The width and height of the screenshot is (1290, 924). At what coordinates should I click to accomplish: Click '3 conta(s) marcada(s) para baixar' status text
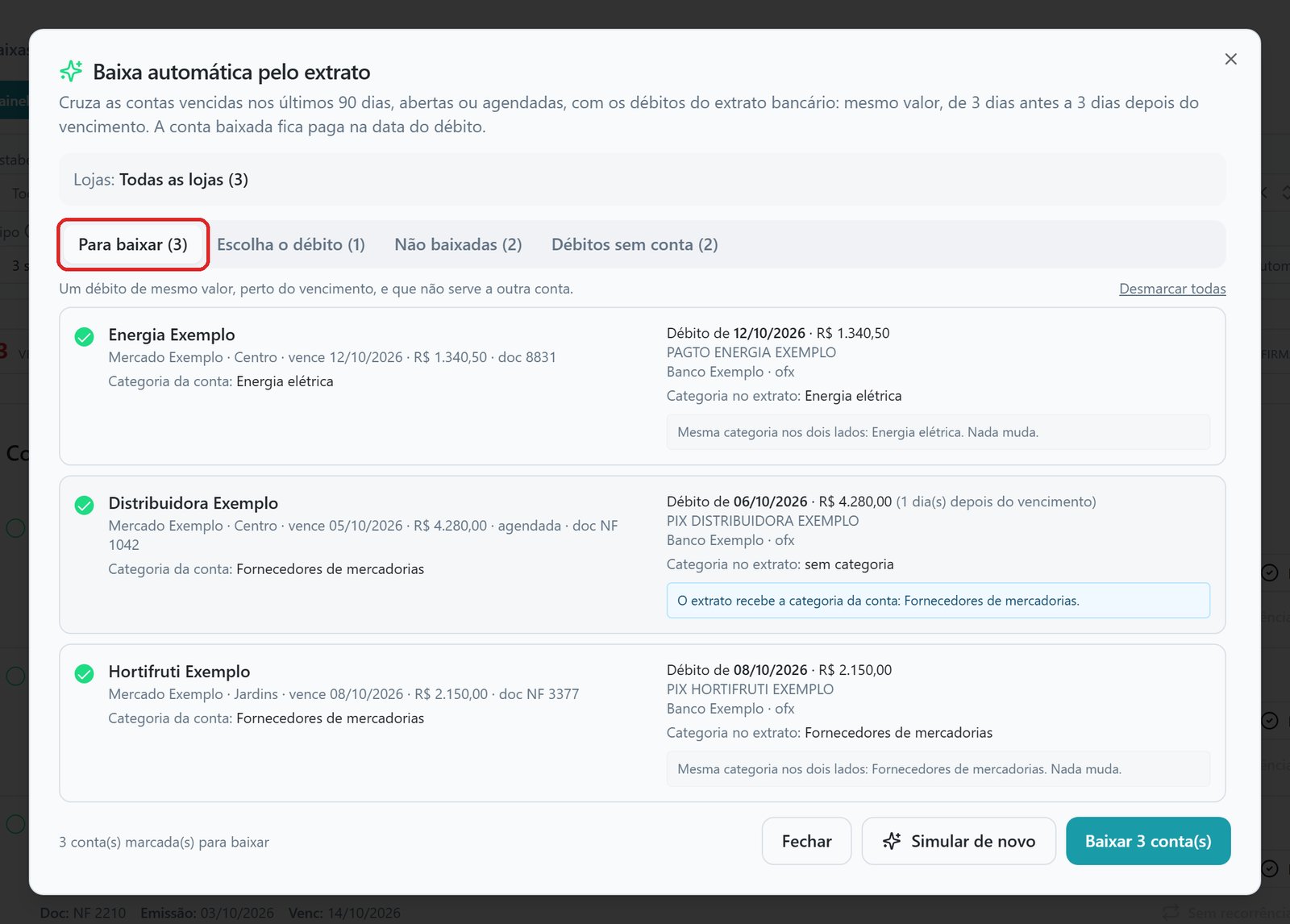click(164, 842)
